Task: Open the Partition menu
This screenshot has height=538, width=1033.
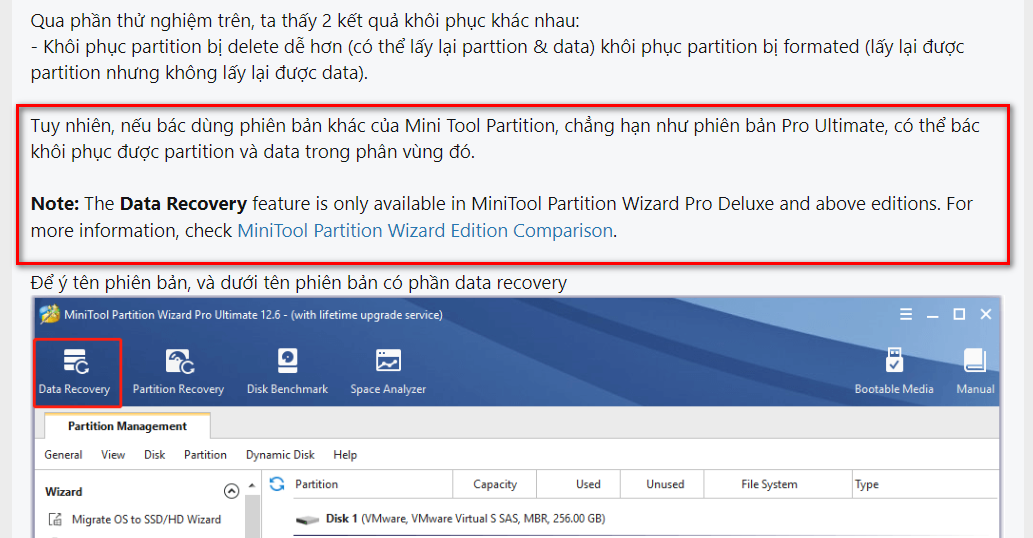Action: tap(205, 455)
